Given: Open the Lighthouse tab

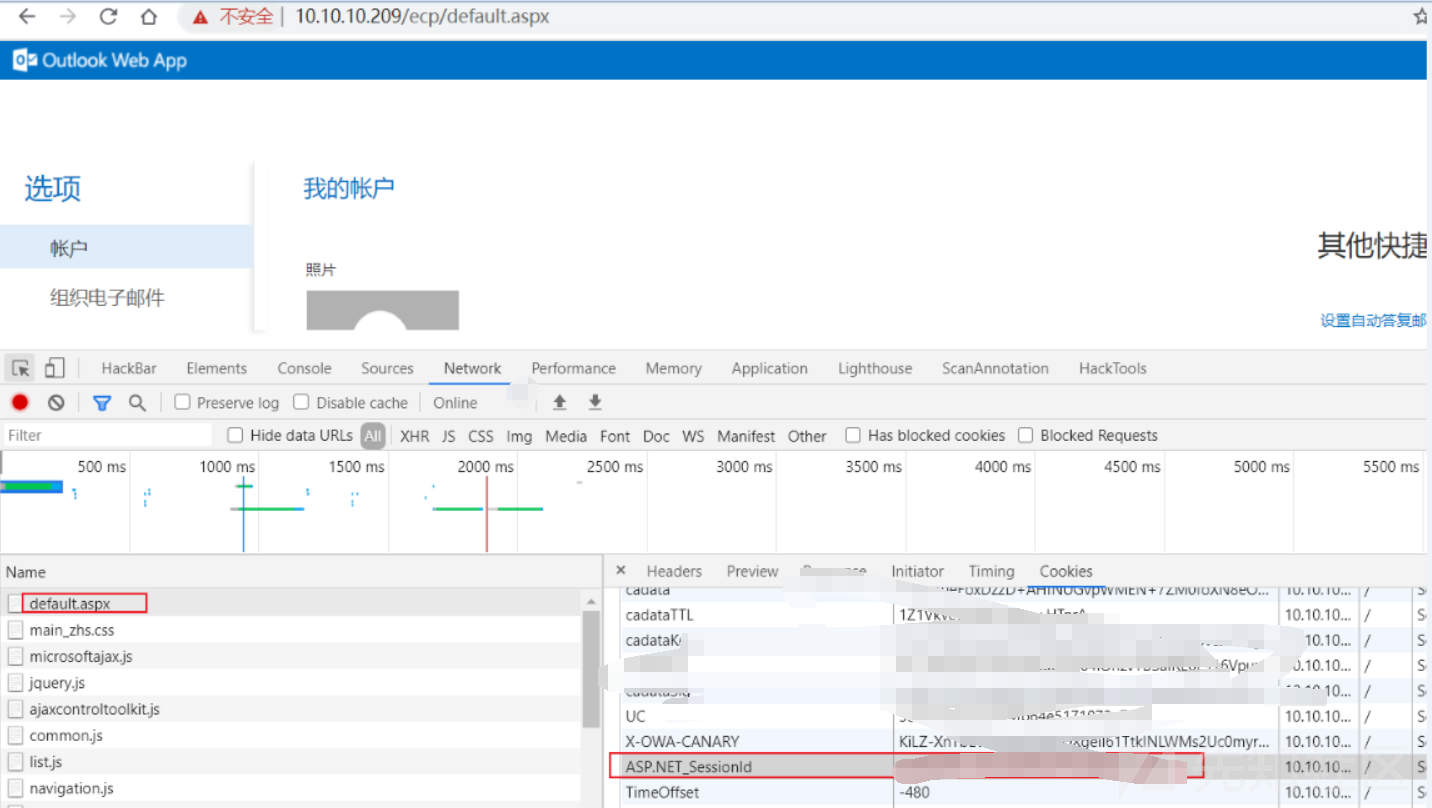Looking at the screenshot, I should pyautogui.click(x=875, y=368).
